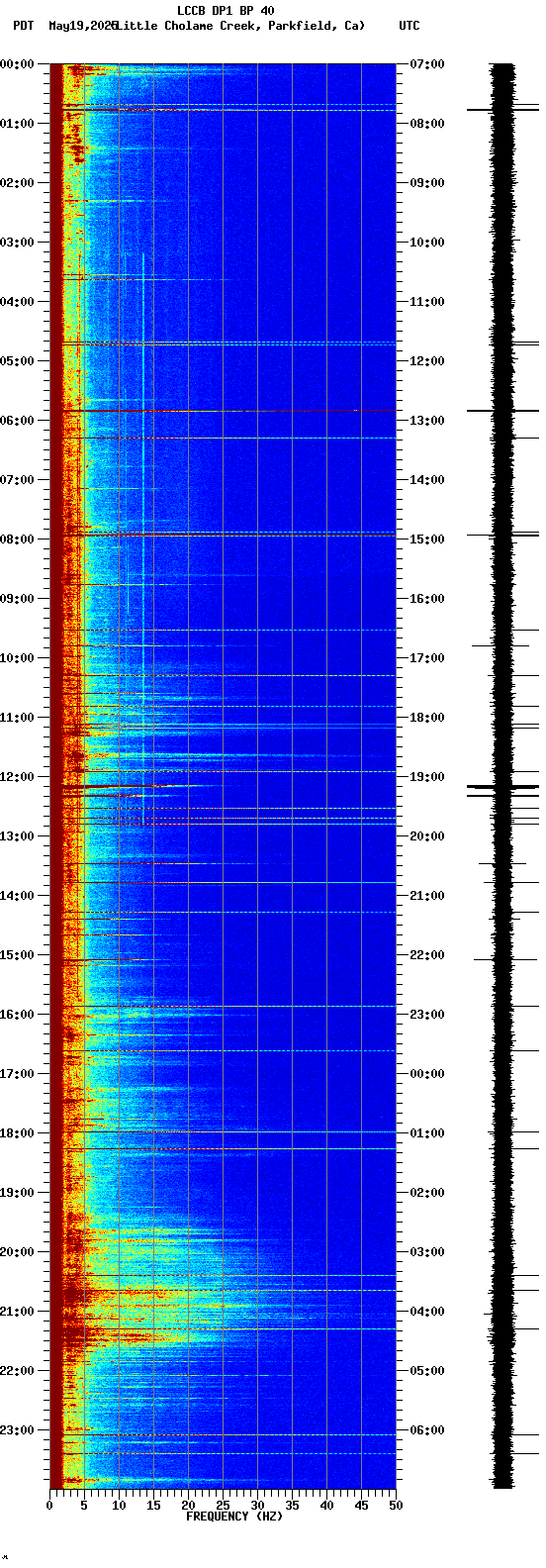546x1568 pixels.
Task: Click the PDT axis label '05:00'
Action: point(17,361)
